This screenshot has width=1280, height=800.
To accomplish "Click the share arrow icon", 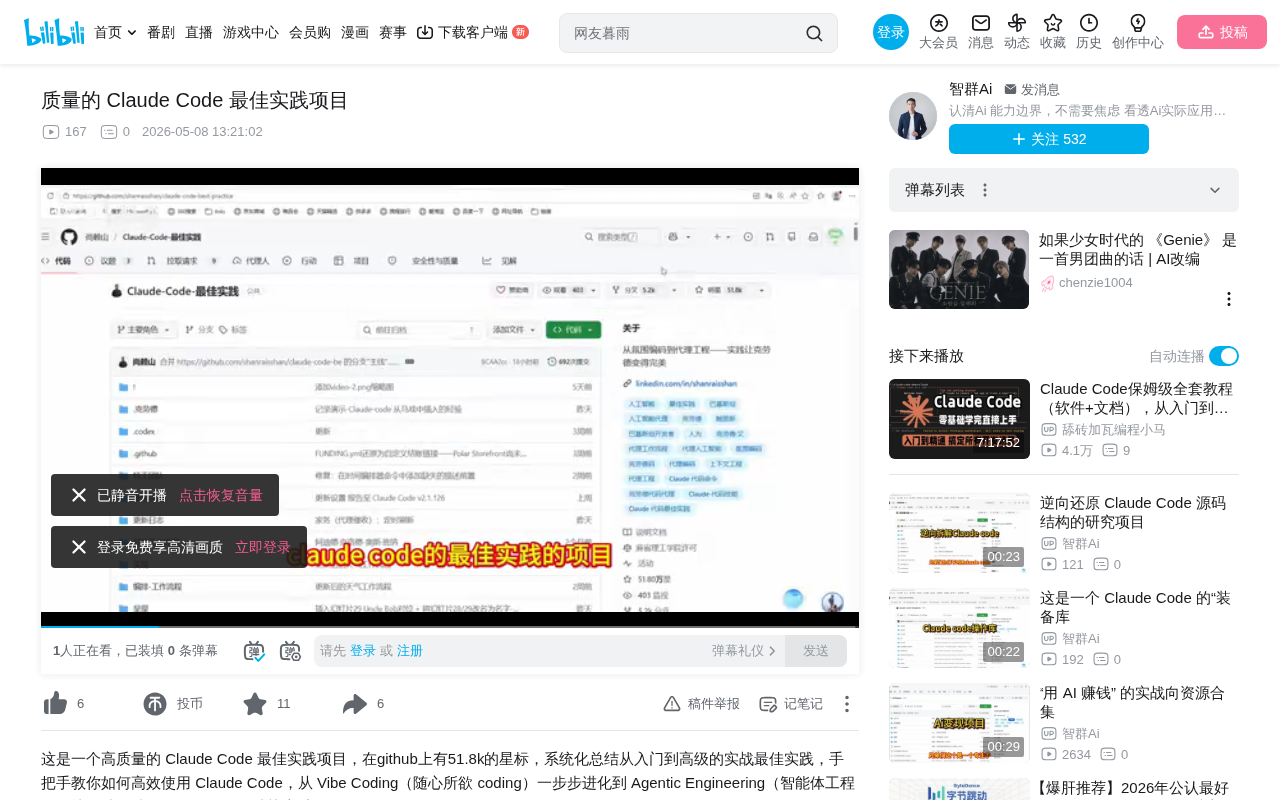I will point(355,704).
